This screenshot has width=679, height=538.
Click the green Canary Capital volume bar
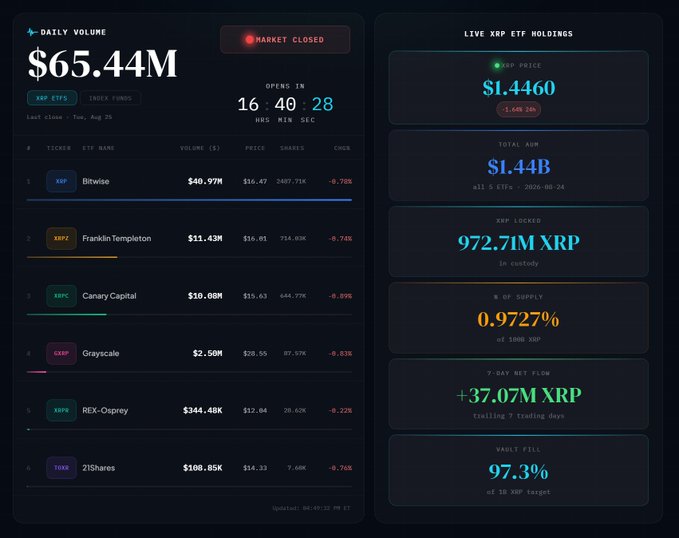pyautogui.click(x=67, y=314)
